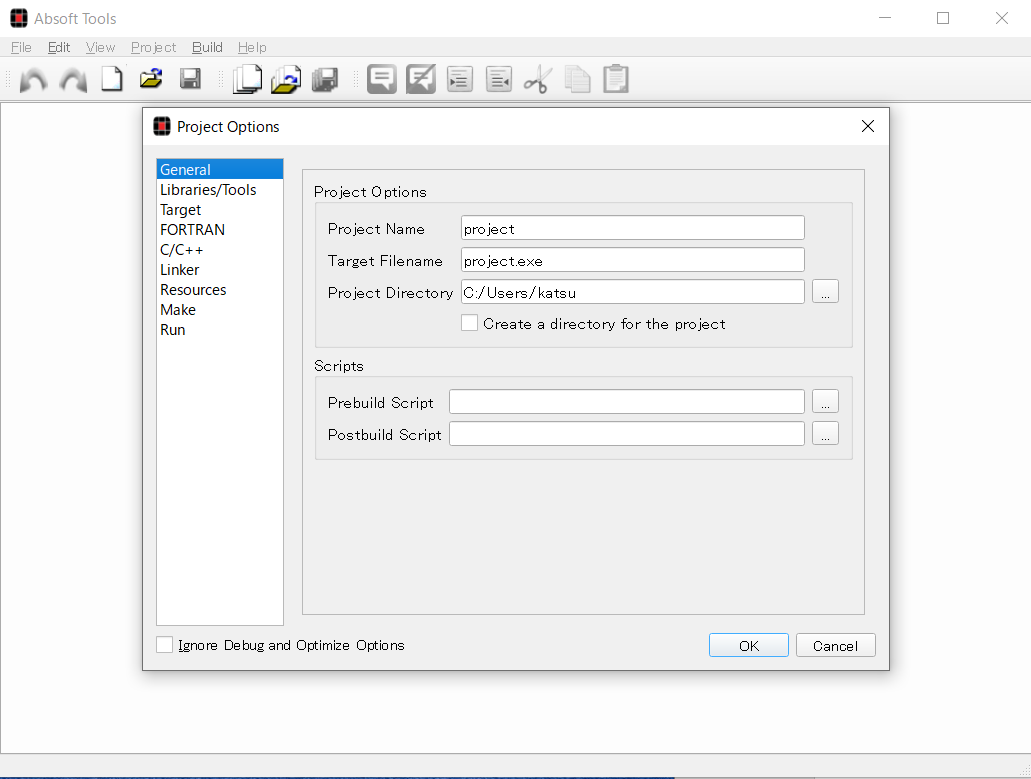Select the C/C++ options category
Viewport: 1031px width, 779px height.
pos(220,250)
